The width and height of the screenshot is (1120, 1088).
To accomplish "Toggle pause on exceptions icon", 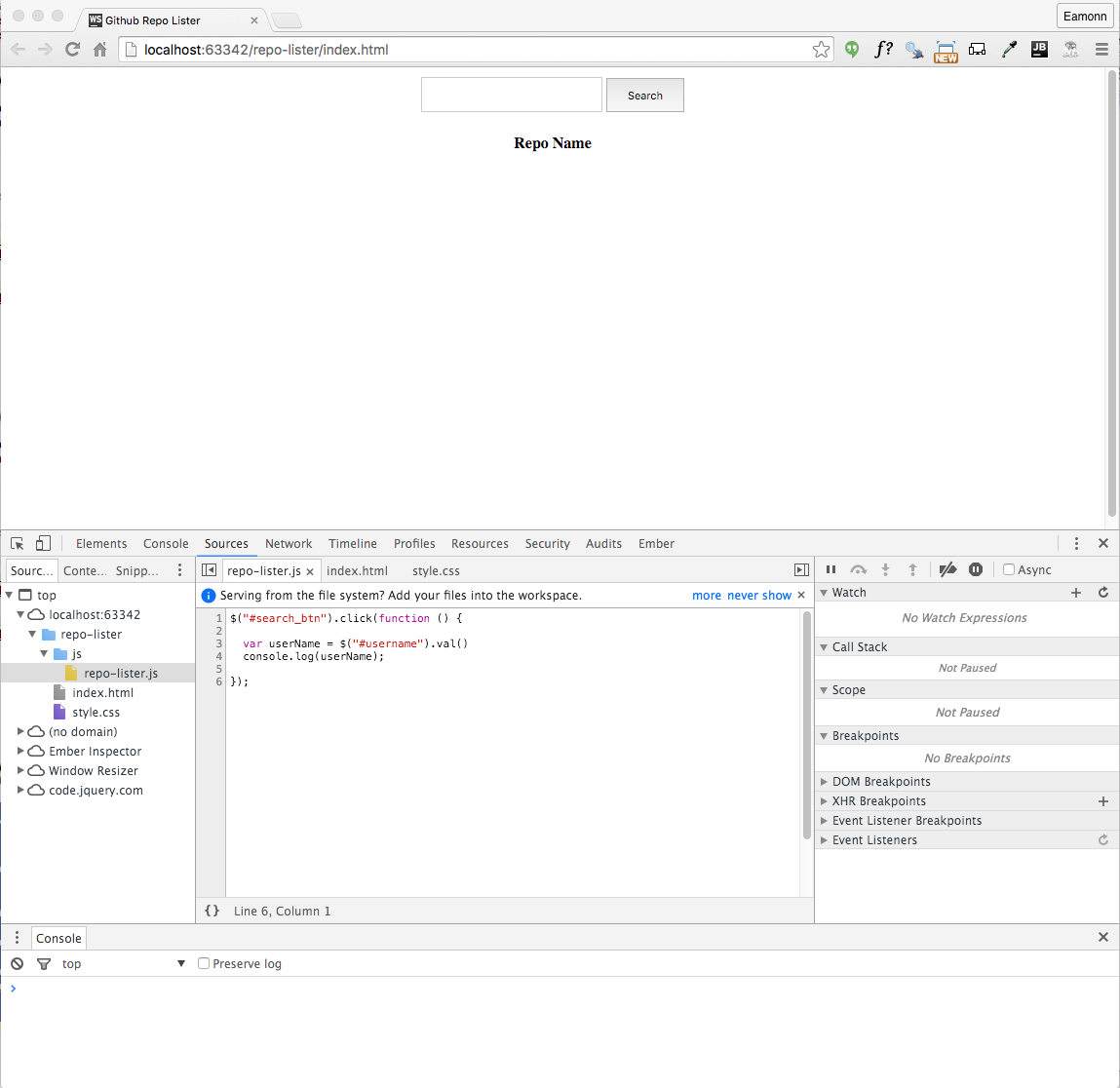I will [976, 570].
